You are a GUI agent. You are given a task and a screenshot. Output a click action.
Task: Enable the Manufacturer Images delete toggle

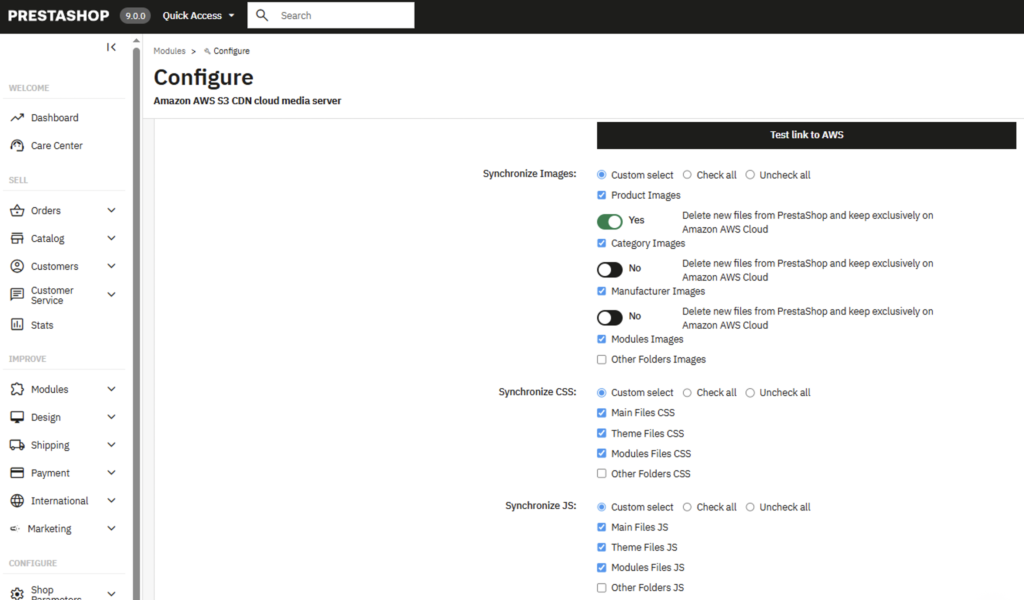609,317
